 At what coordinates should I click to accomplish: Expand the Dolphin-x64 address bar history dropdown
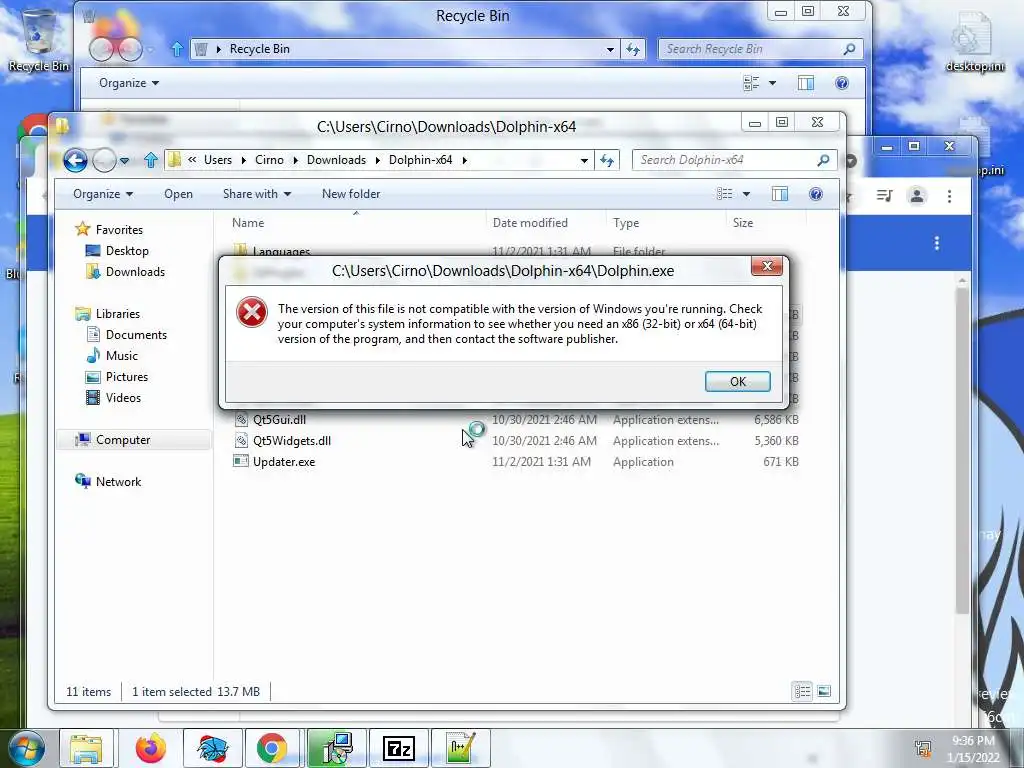(584, 161)
